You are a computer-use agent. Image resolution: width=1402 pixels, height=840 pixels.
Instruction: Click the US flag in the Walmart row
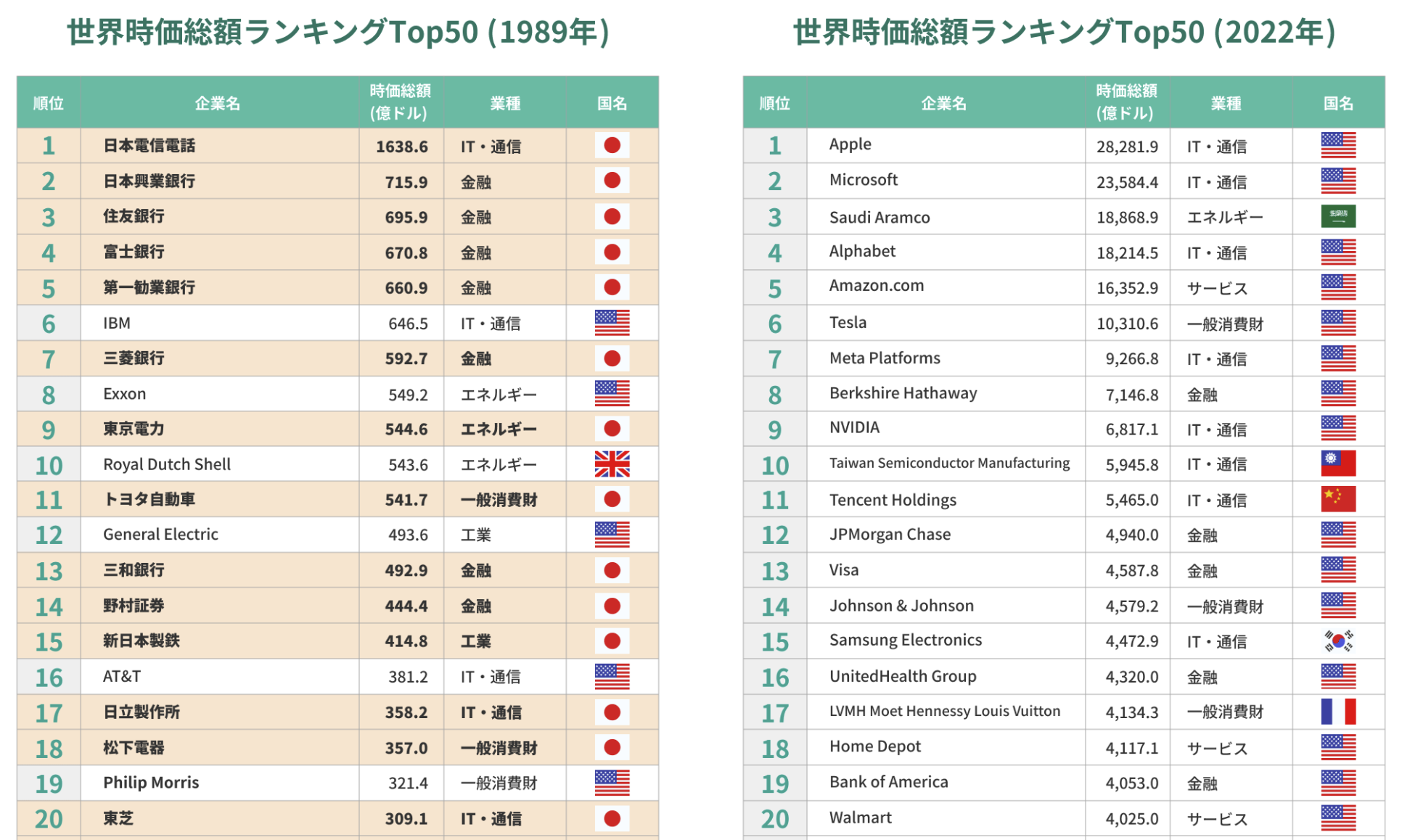click(x=1338, y=818)
